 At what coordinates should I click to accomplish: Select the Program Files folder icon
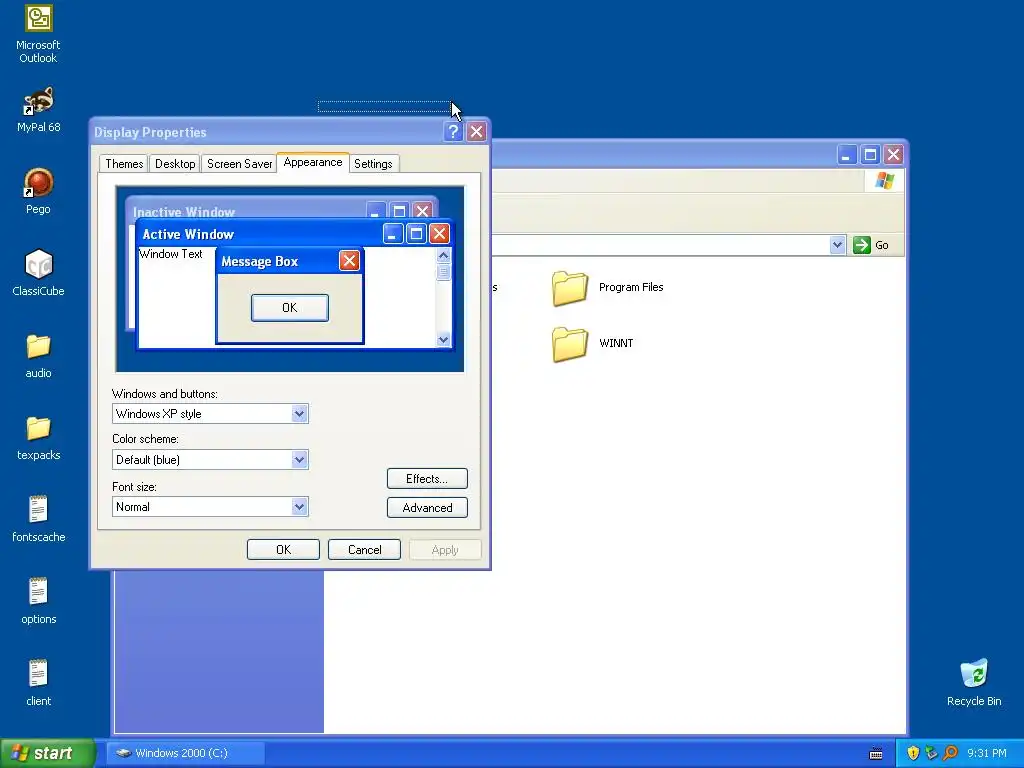click(569, 289)
